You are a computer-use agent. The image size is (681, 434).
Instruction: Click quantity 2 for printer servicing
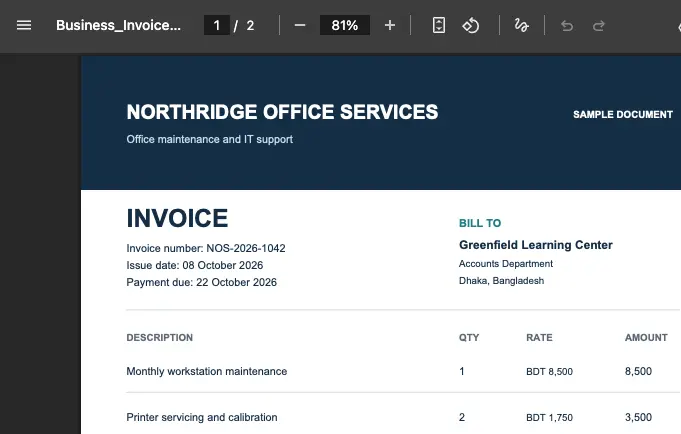click(x=462, y=417)
